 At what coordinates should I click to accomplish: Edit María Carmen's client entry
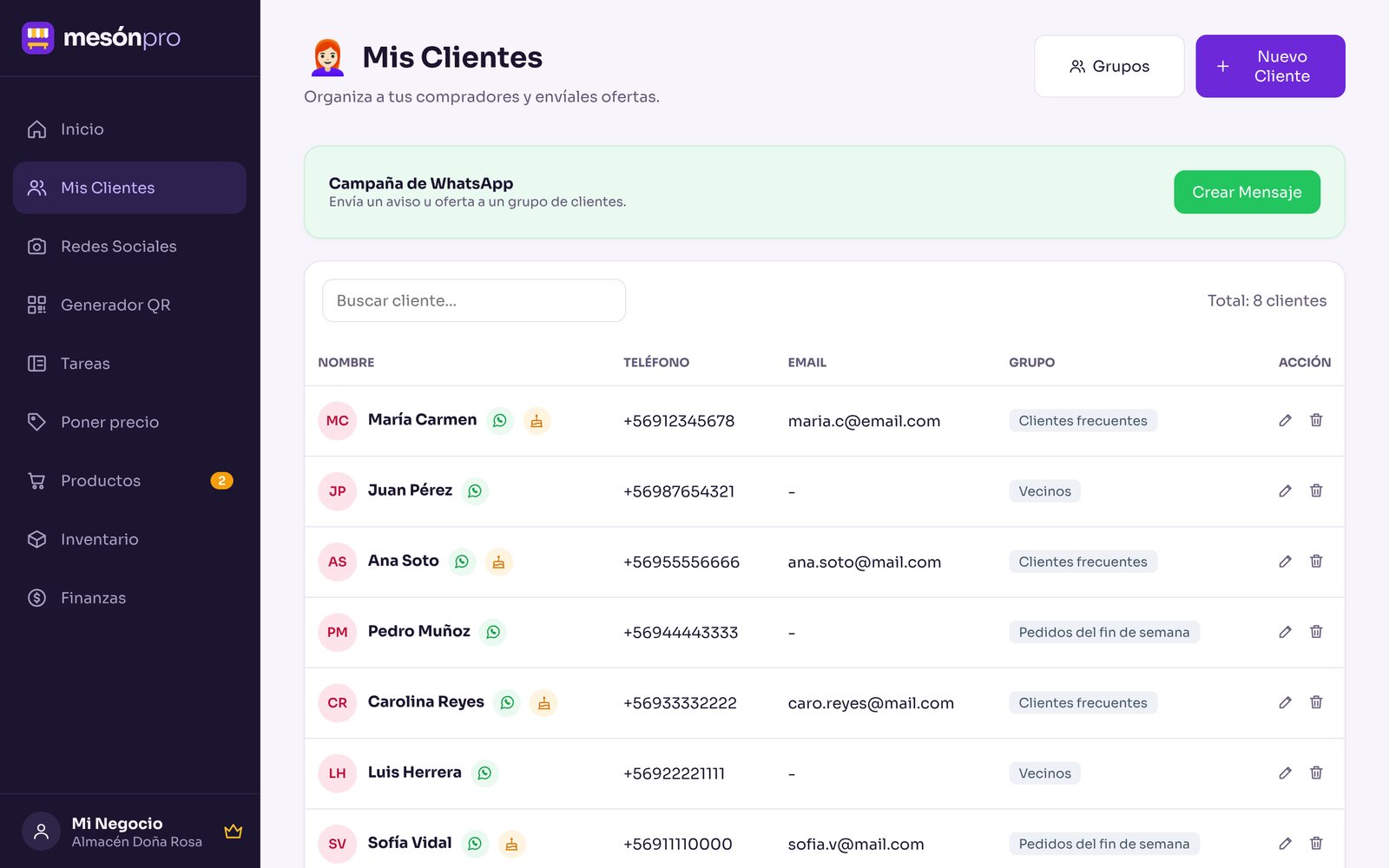coord(1285,420)
